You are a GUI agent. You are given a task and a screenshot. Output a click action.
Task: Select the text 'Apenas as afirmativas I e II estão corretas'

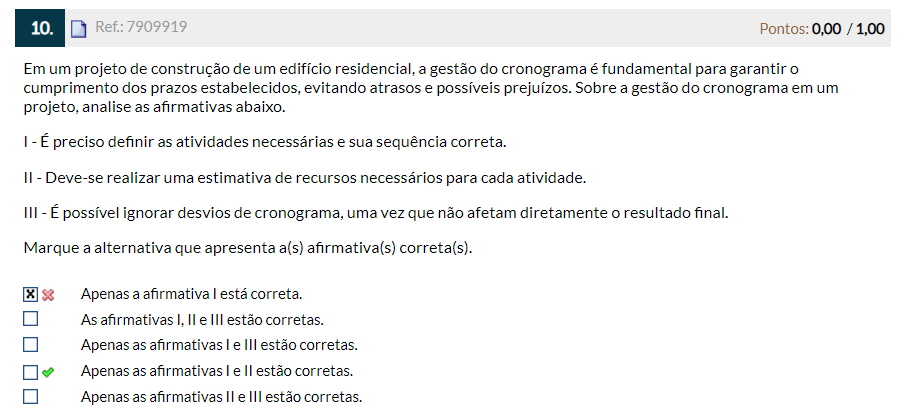tap(216, 371)
